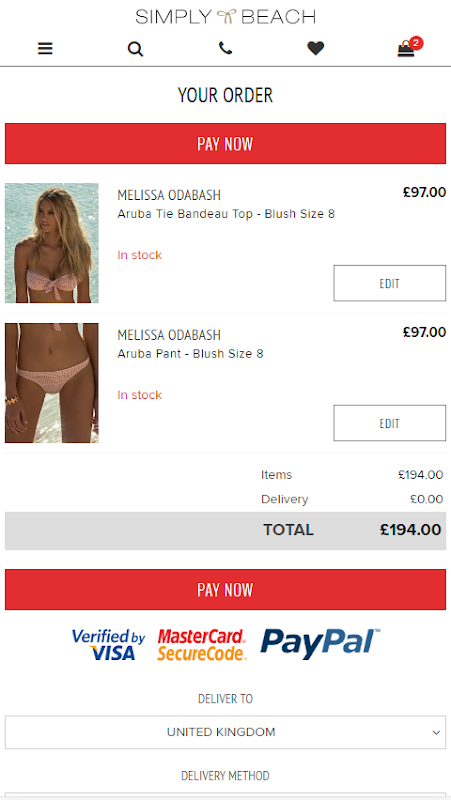Click the United Kingdom dropdown chevron
The height and width of the screenshot is (800, 451).
436,733
